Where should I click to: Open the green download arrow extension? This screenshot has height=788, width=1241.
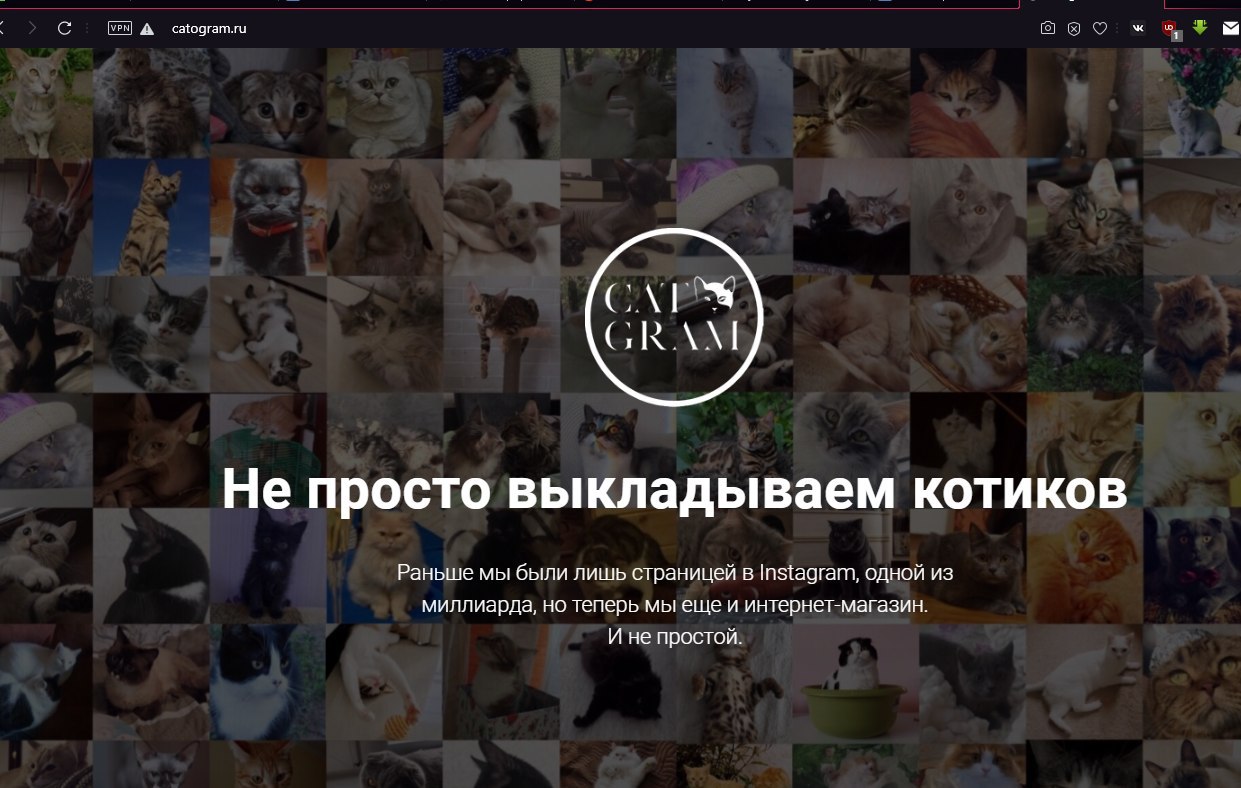click(x=1200, y=28)
